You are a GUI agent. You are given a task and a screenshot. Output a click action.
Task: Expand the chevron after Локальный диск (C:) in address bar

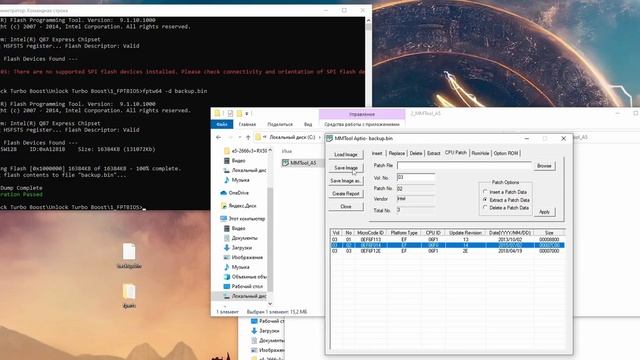pos(319,138)
